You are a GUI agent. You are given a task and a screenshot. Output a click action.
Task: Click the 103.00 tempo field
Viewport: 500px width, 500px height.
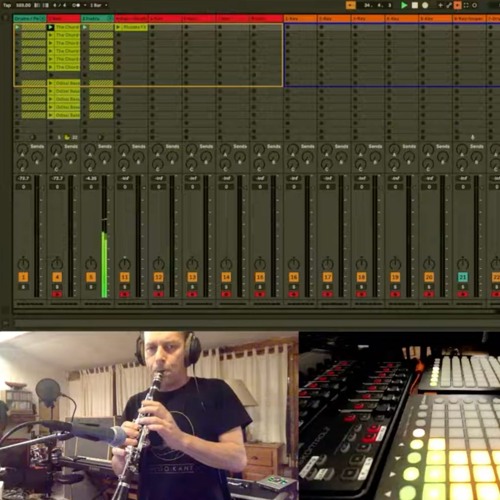click(23, 5)
